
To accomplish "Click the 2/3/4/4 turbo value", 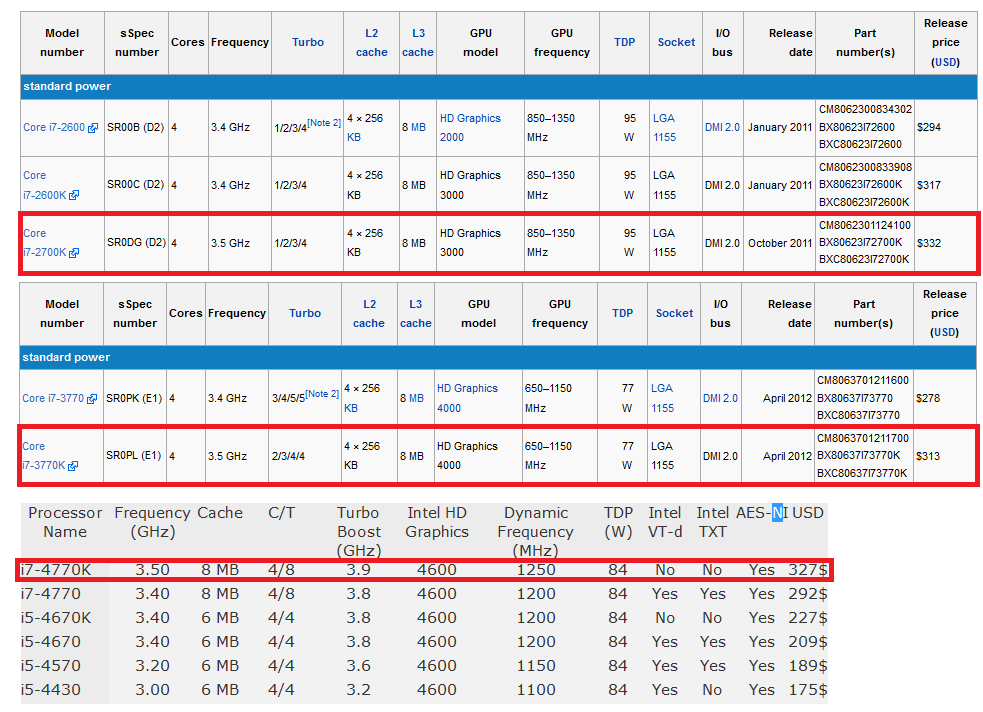I will (288, 456).
